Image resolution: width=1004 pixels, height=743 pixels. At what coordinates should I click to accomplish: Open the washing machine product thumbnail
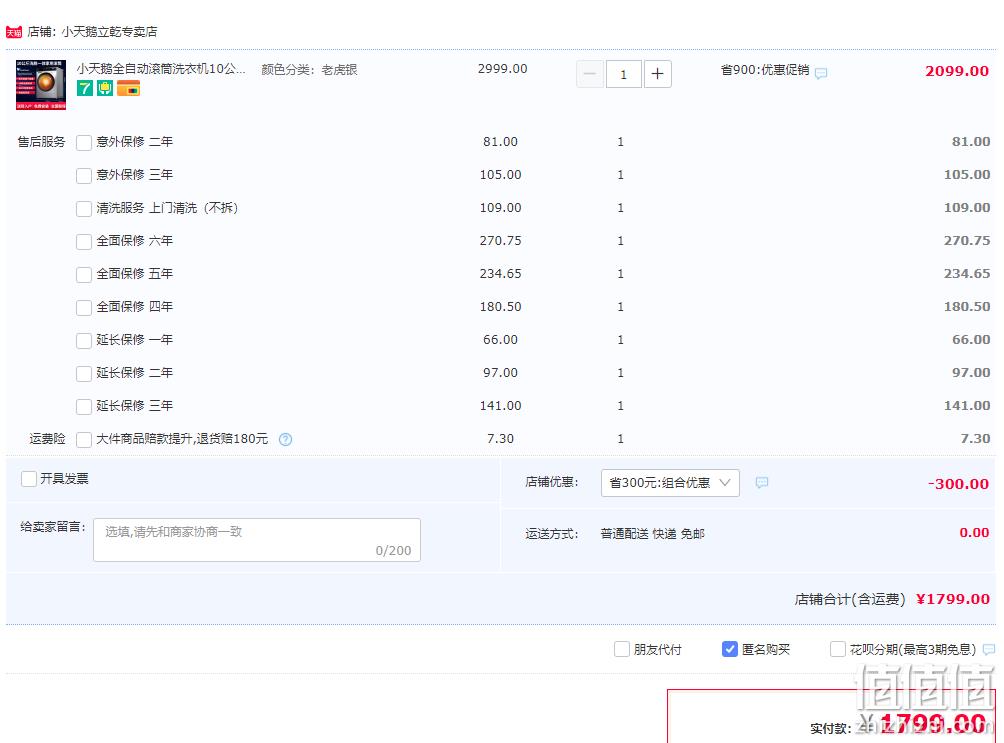(x=41, y=85)
